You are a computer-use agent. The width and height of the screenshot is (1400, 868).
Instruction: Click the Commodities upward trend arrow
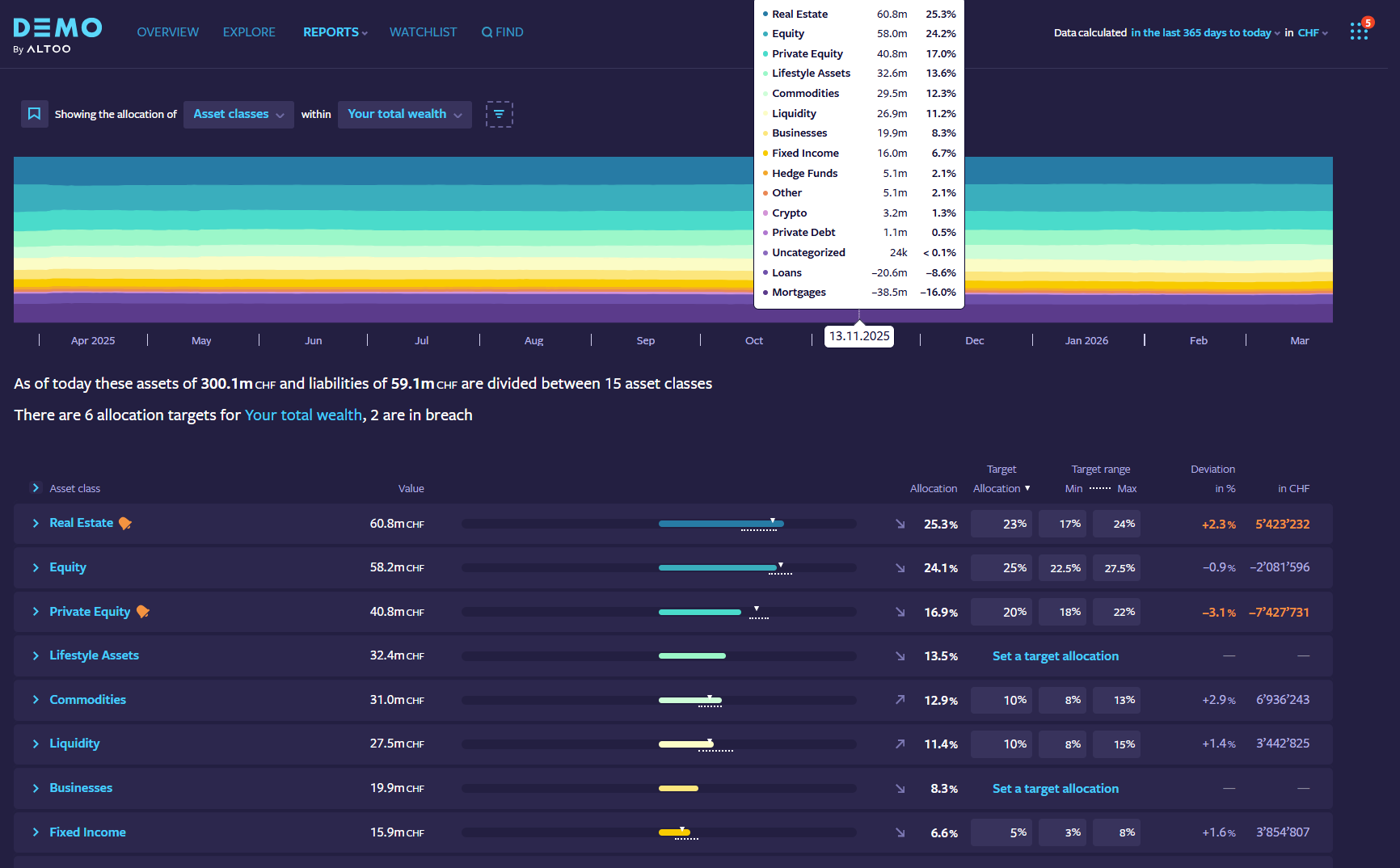(x=900, y=700)
